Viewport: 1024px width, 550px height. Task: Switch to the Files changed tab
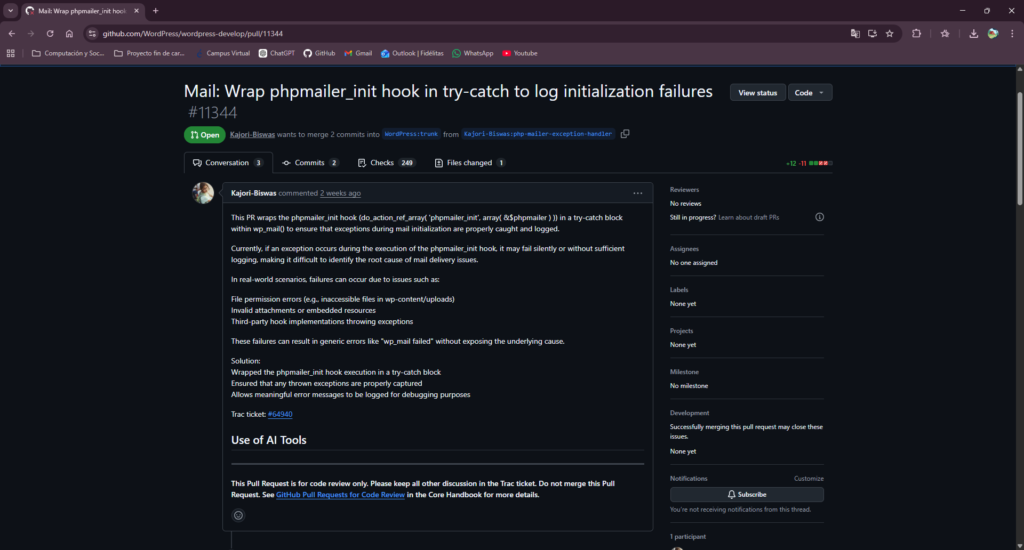tap(470, 163)
